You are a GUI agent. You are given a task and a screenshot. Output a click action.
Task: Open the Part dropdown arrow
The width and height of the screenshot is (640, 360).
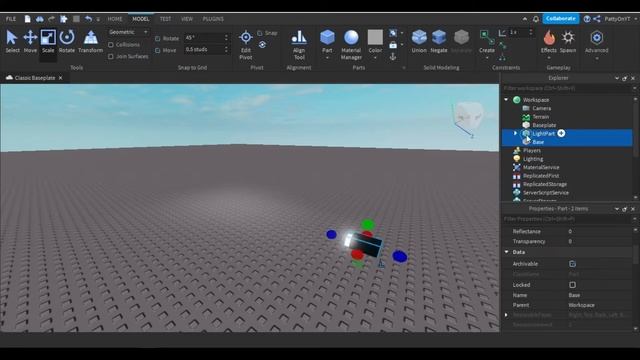pos(327,58)
